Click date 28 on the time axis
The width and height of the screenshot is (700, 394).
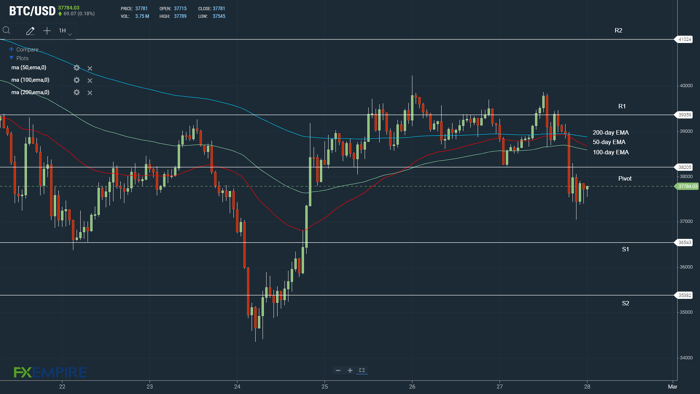(x=587, y=387)
